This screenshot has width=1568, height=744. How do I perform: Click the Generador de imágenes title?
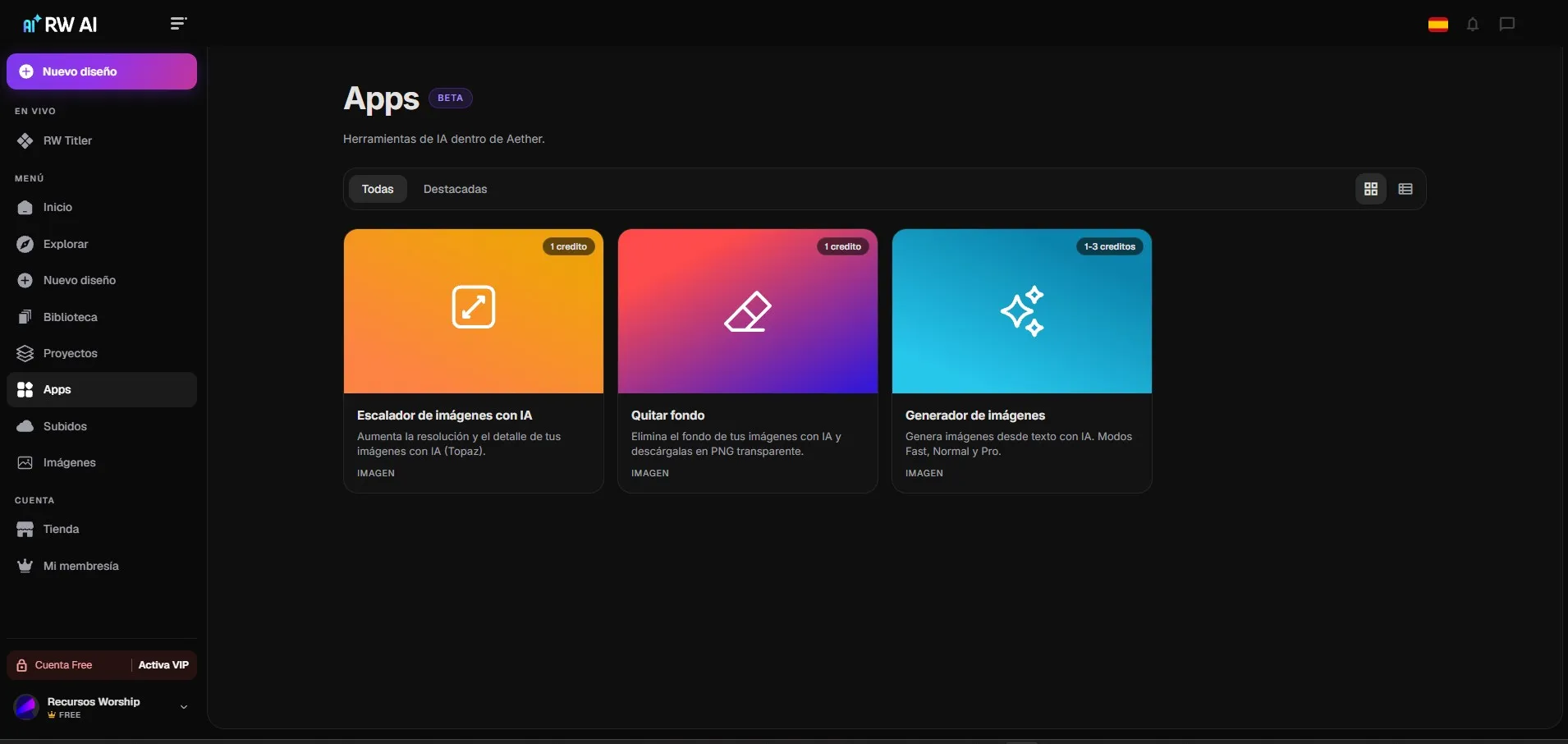click(975, 416)
